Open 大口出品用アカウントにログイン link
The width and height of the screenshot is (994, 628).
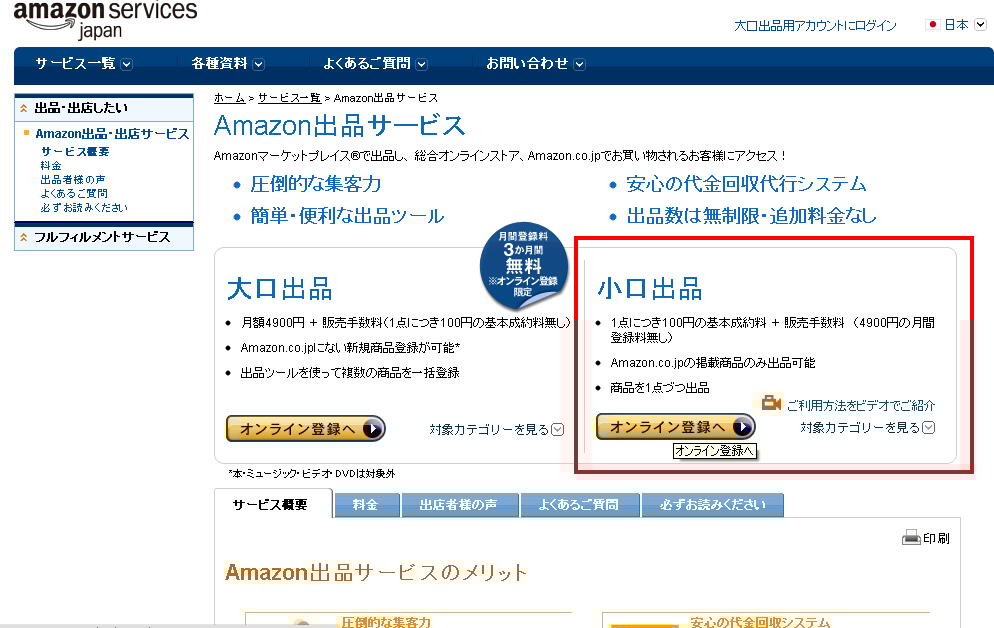(x=815, y=25)
